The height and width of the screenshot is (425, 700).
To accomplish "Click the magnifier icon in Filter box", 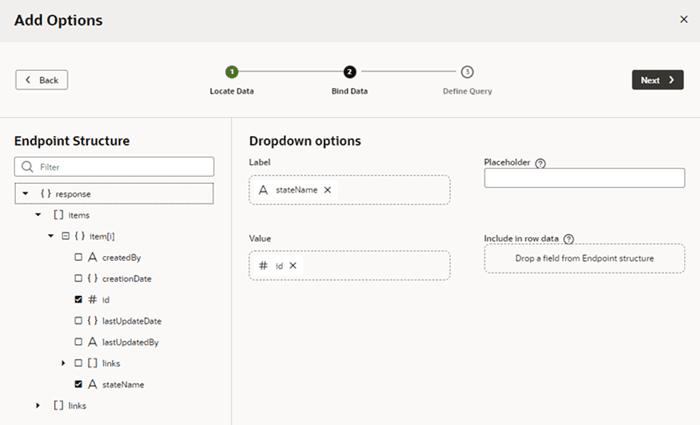I will [x=27, y=167].
